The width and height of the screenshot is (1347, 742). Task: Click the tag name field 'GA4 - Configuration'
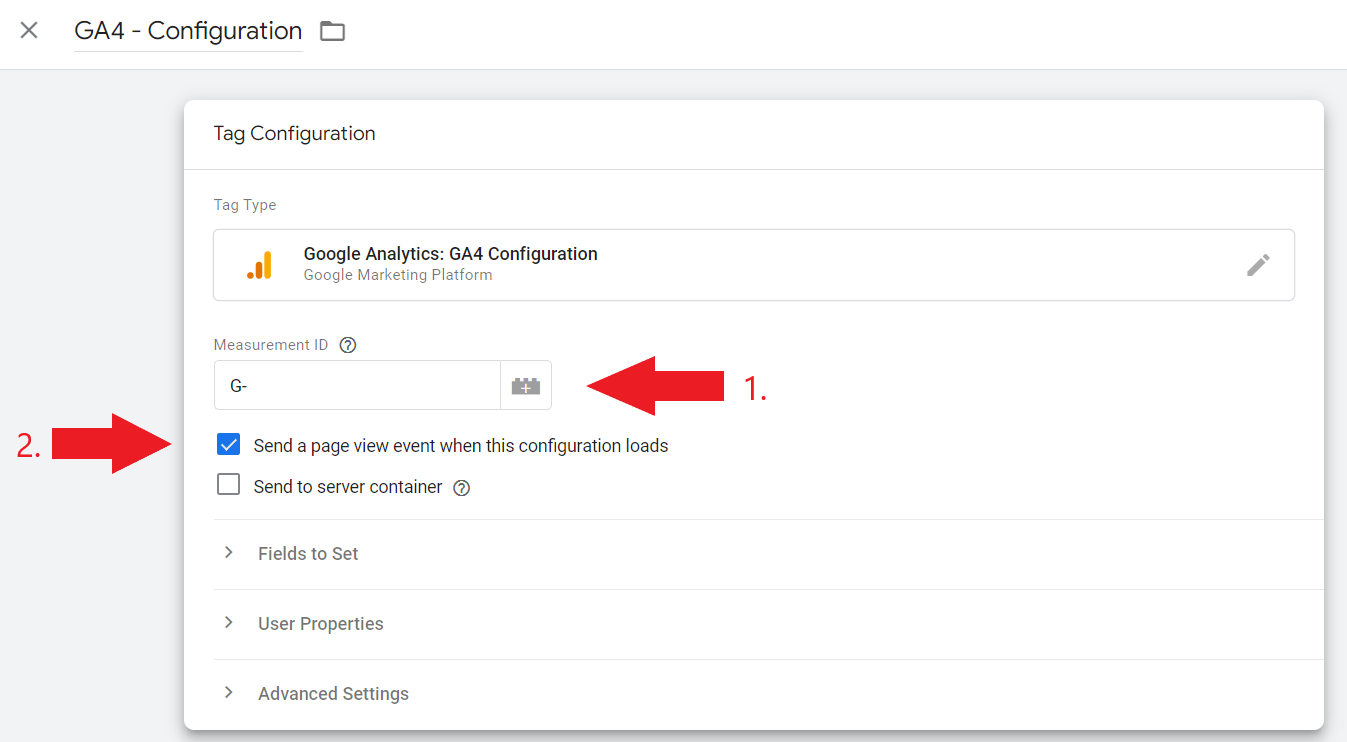pos(188,31)
